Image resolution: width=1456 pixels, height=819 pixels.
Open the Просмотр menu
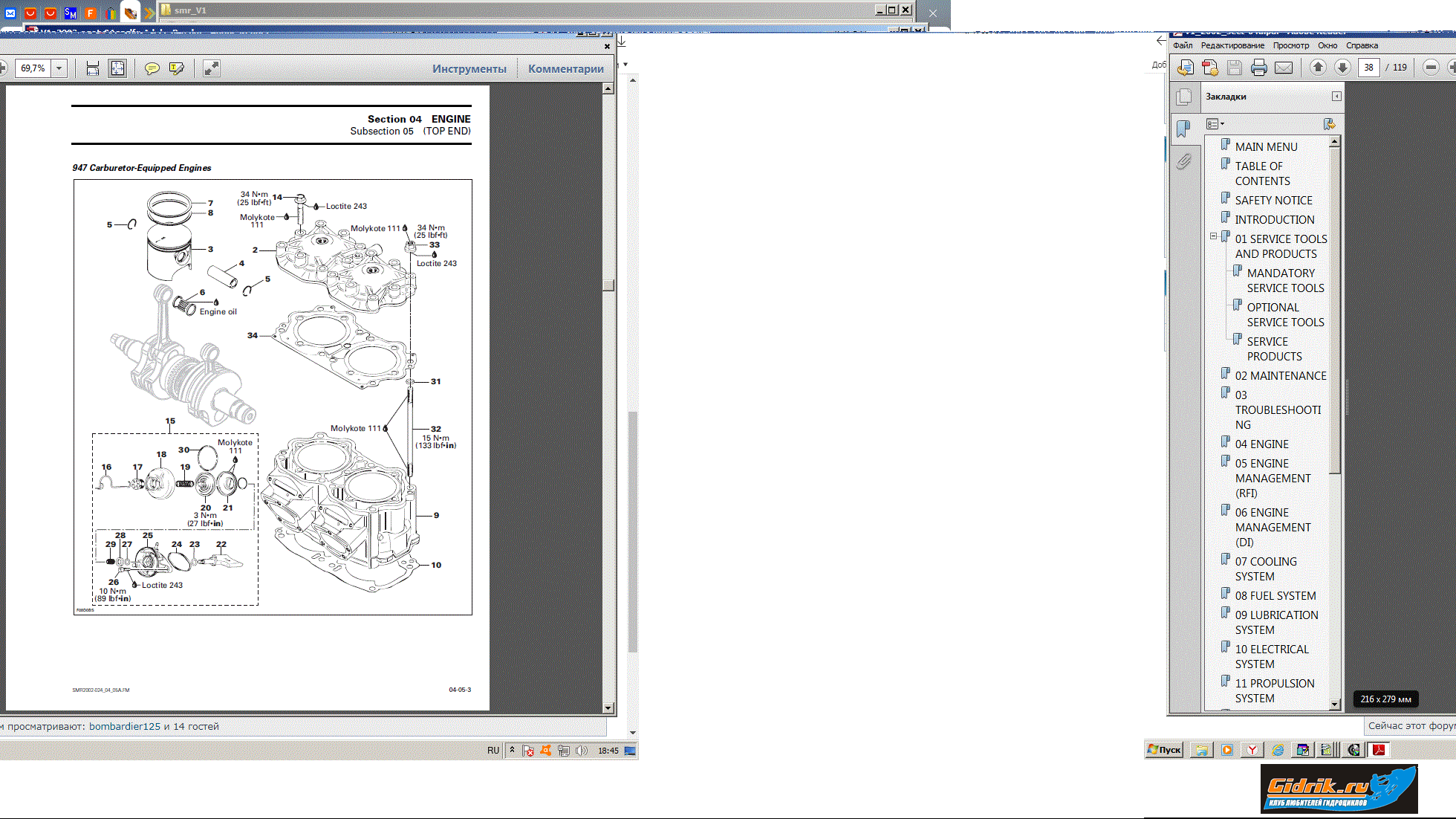click(x=1291, y=45)
